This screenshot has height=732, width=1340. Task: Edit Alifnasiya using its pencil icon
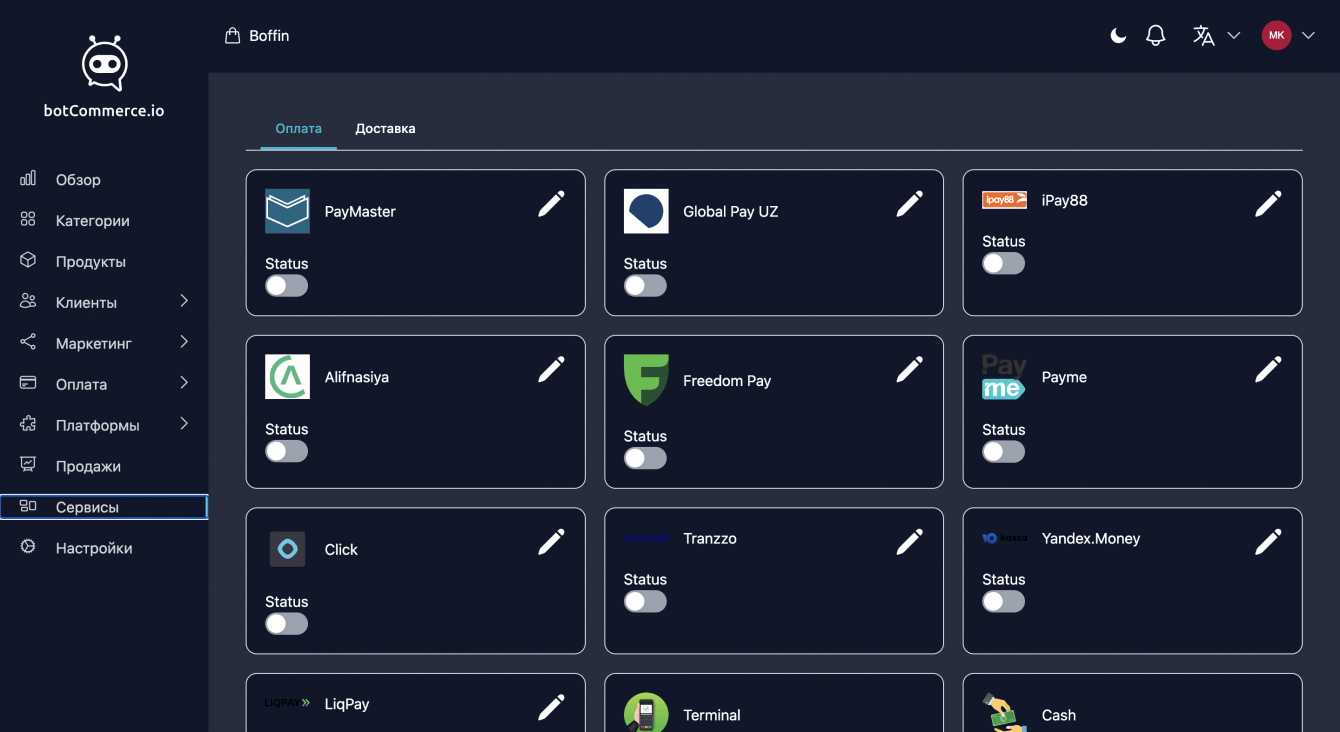pos(551,370)
